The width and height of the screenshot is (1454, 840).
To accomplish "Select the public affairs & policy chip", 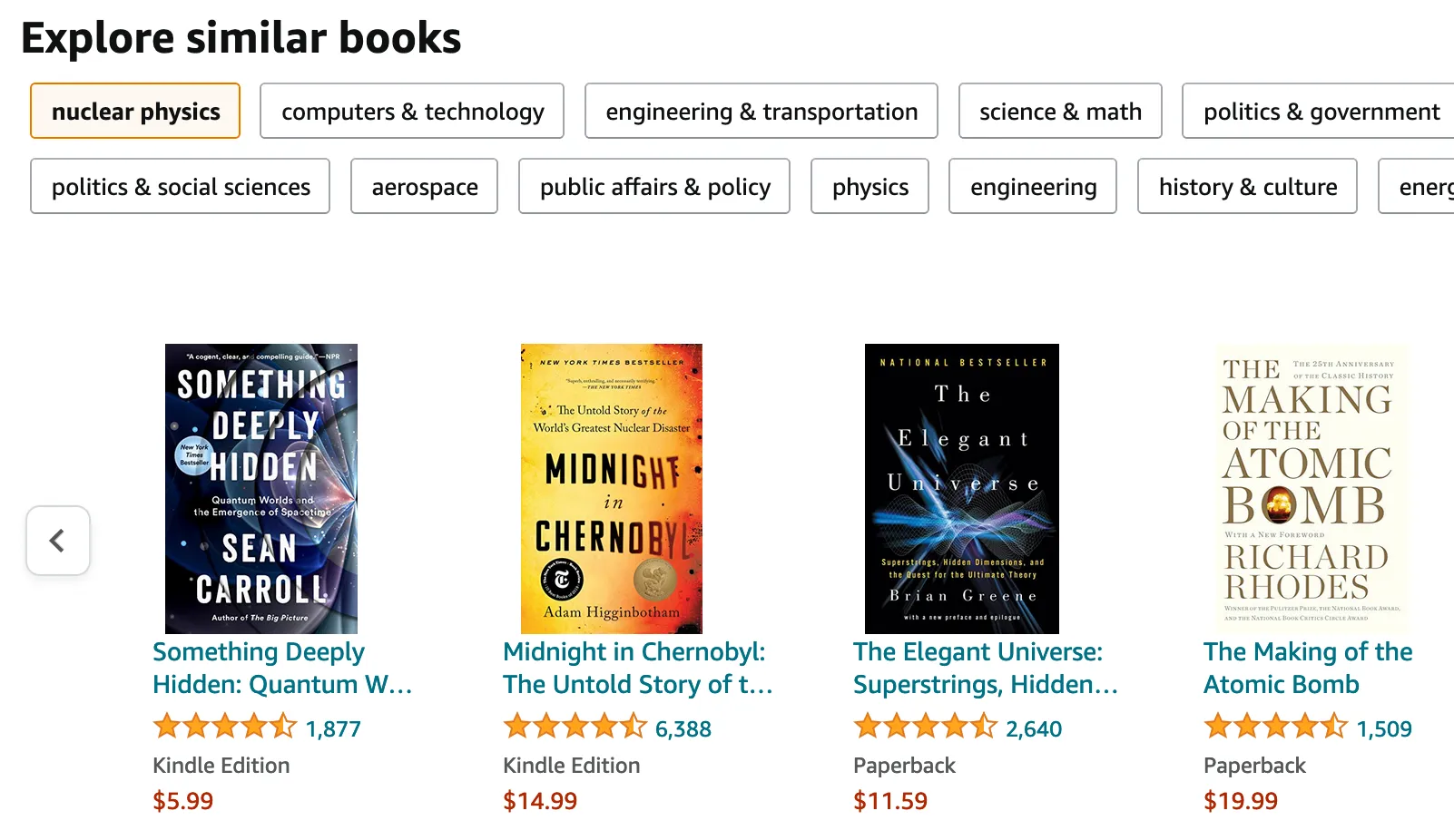I will 655,186.
